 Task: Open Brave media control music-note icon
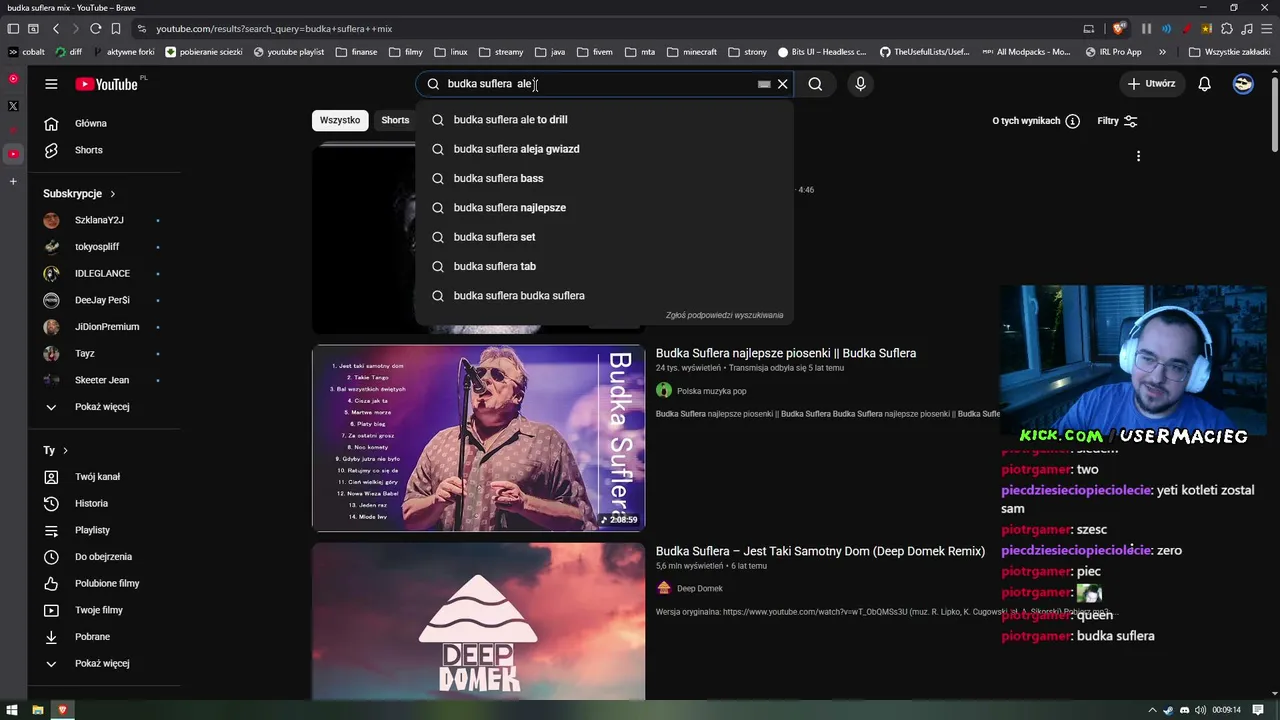(1246, 29)
